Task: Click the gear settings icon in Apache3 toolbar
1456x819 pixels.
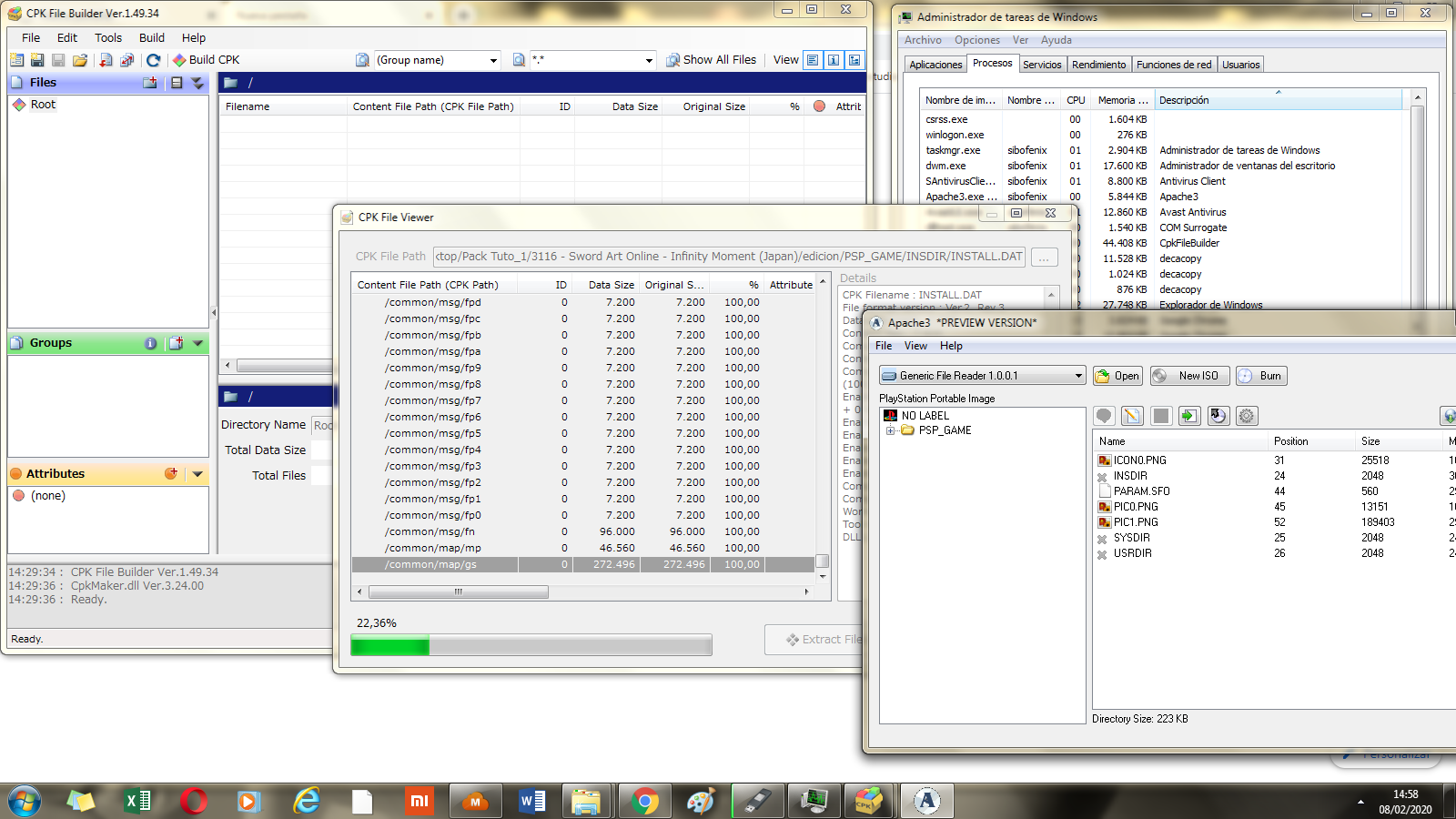Action: click(x=1247, y=416)
